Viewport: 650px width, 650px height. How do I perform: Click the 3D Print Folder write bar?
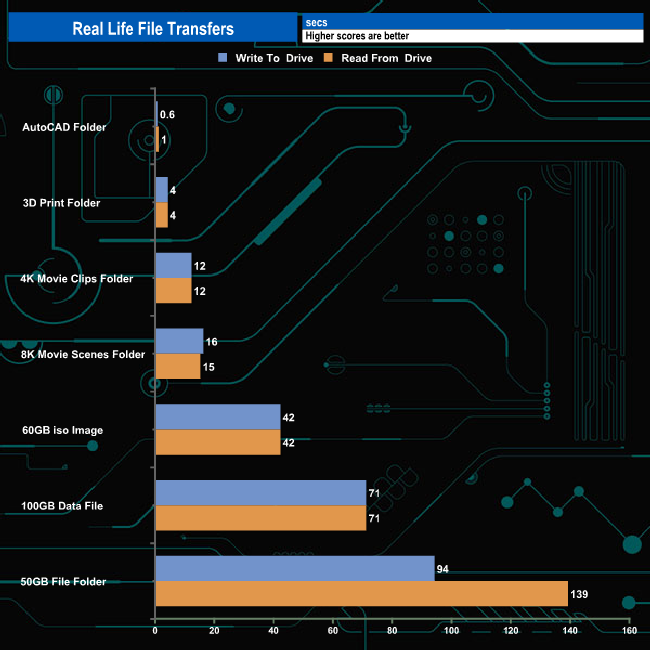point(162,190)
